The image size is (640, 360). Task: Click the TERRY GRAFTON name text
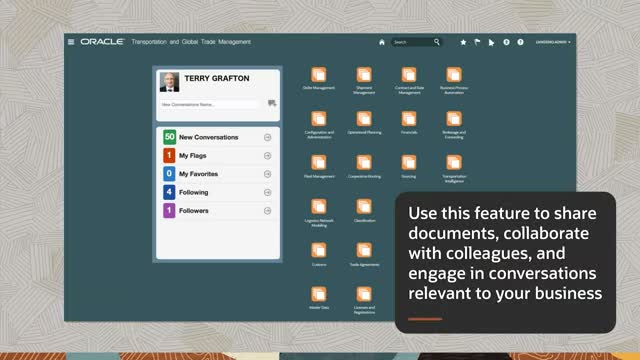217,78
